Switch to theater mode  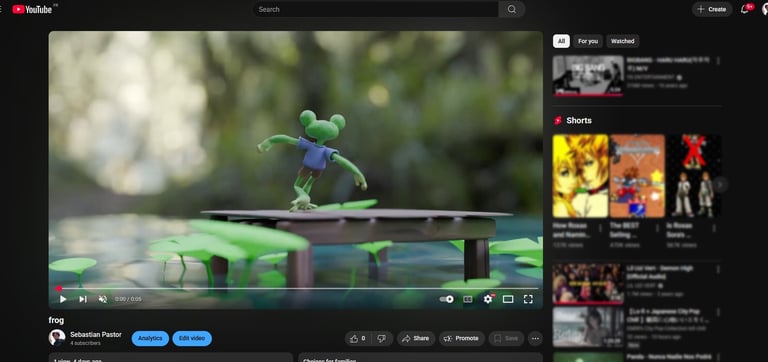(508, 299)
